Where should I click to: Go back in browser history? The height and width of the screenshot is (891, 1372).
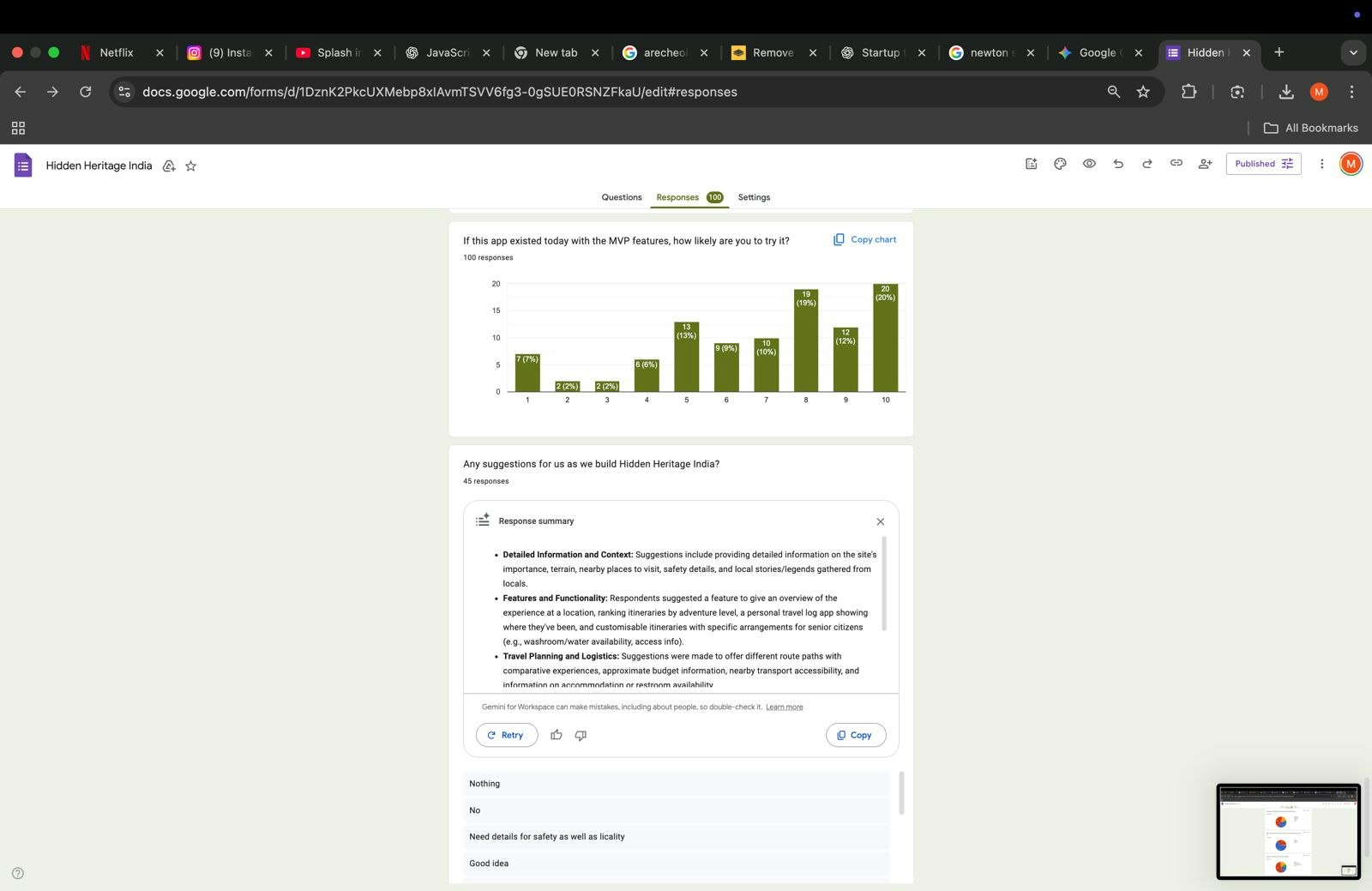click(x=21, y=92)
